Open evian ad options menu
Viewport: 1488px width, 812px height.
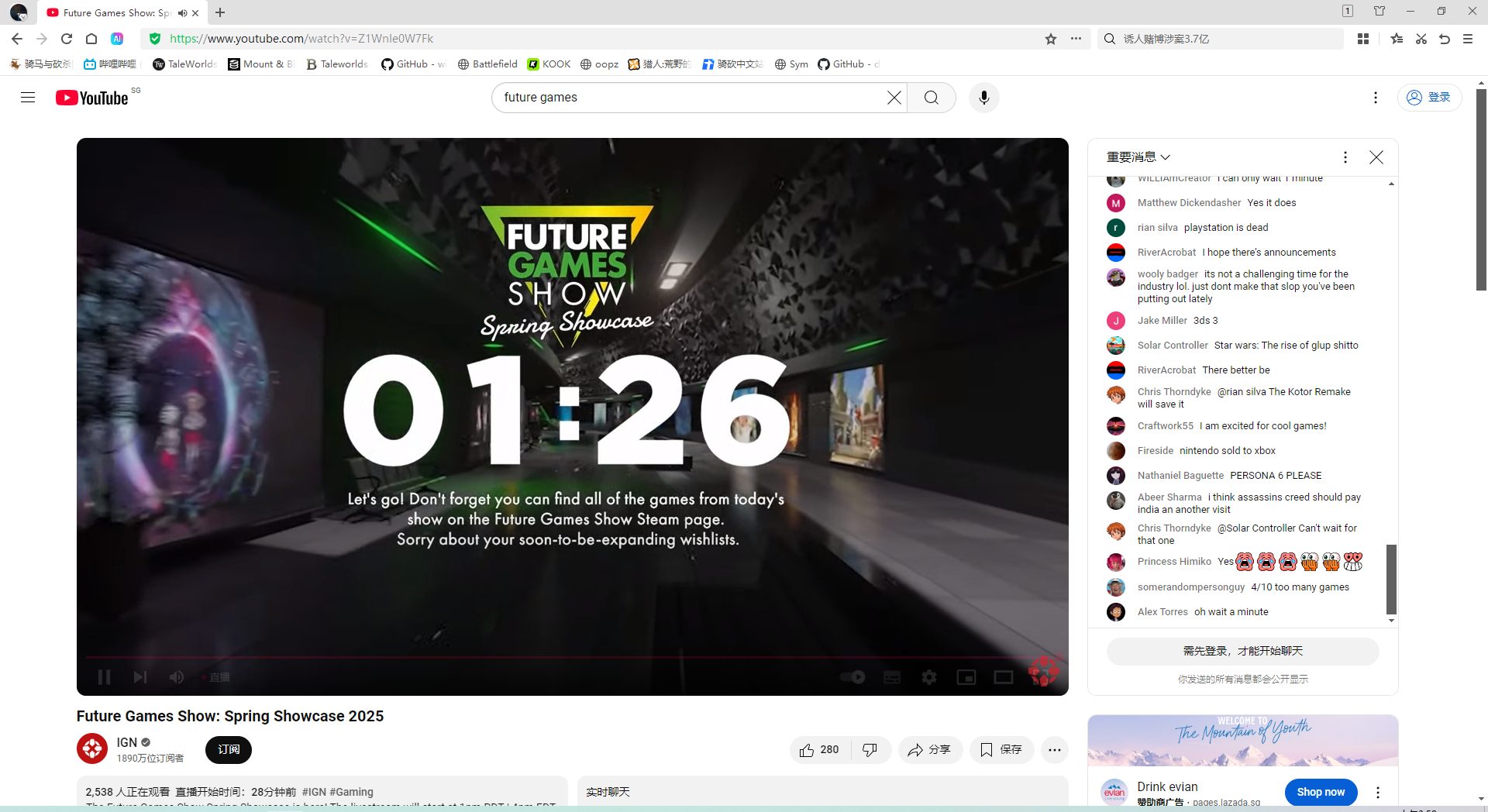[x=1378, y=792]
